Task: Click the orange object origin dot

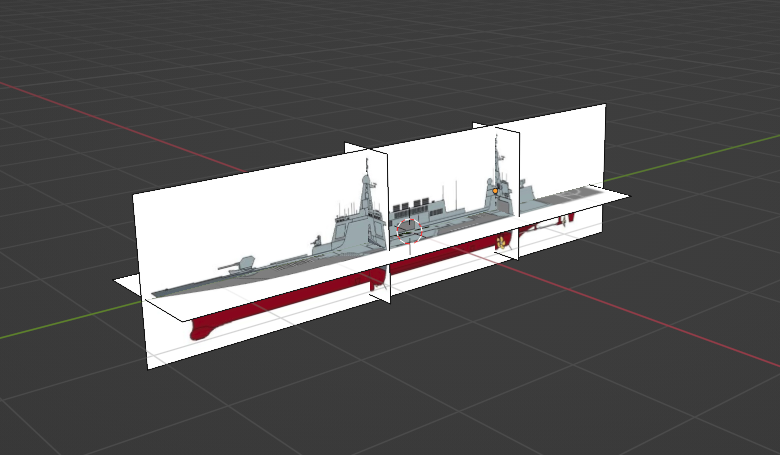Action: 495,191
